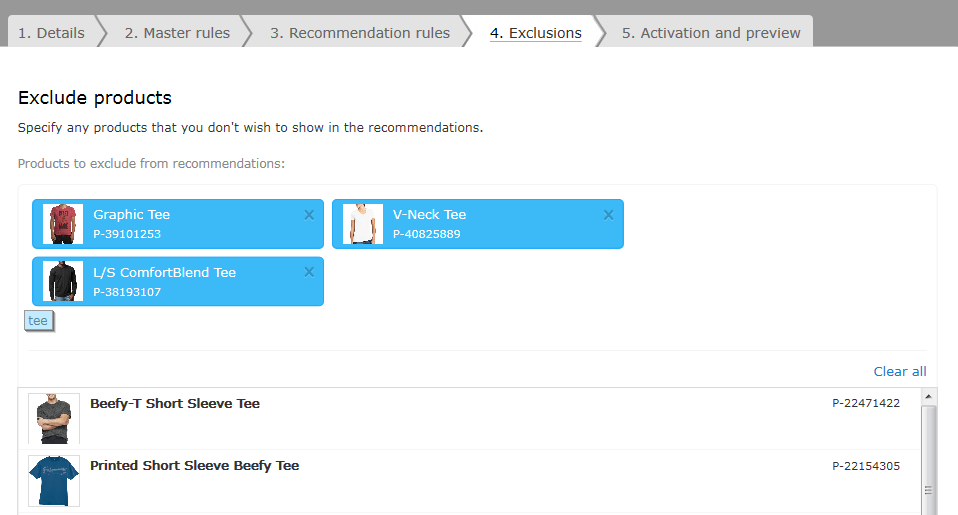Click the Graphic Tee product thumbnail

63,224
